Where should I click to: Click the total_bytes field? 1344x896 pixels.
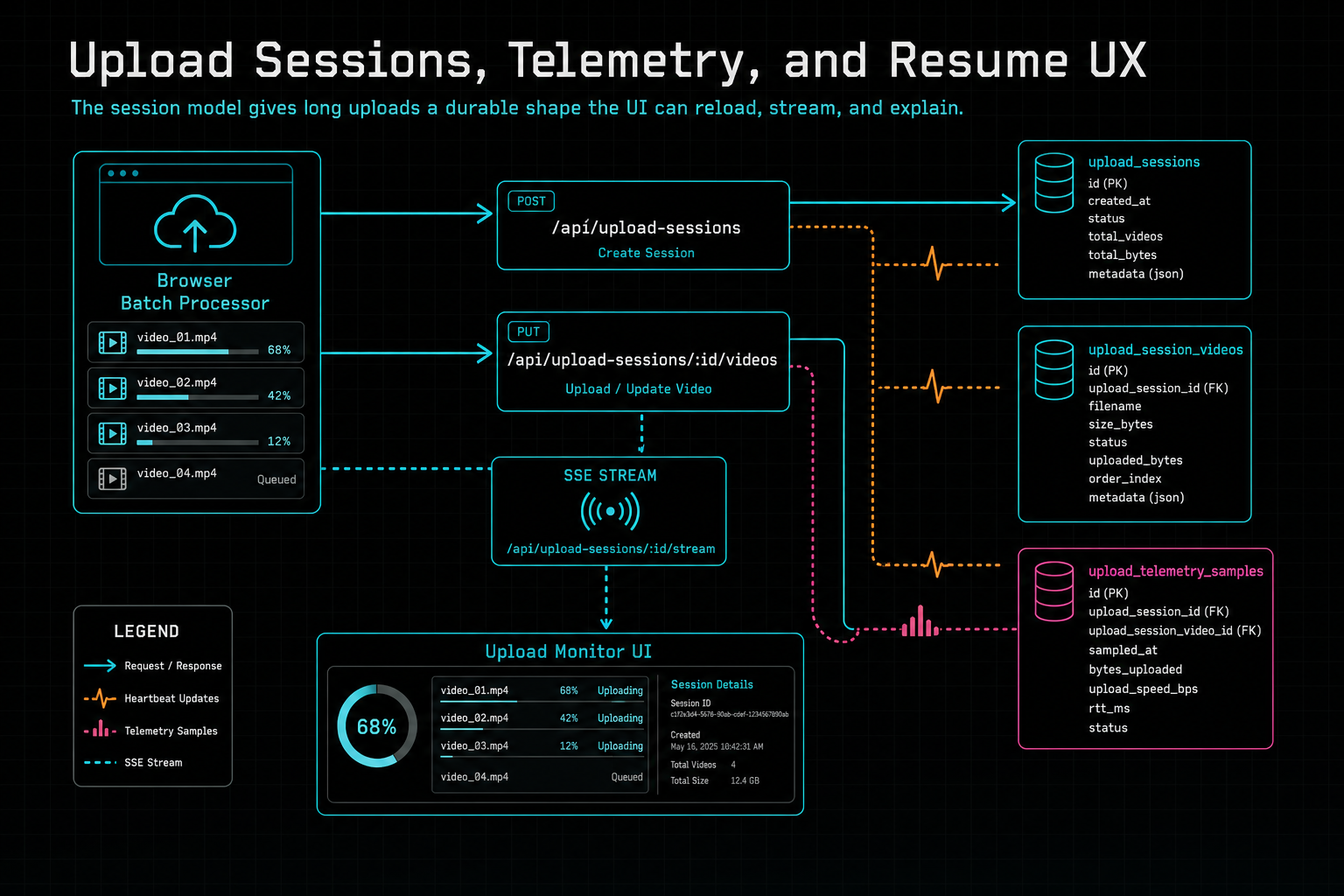[x=1122, y=255]
